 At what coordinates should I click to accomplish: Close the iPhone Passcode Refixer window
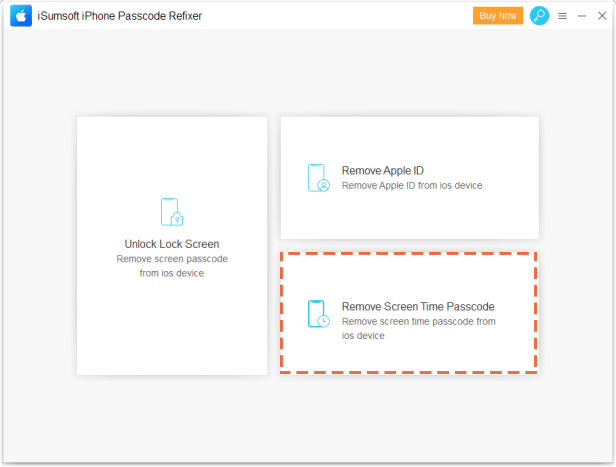(602, 16)
